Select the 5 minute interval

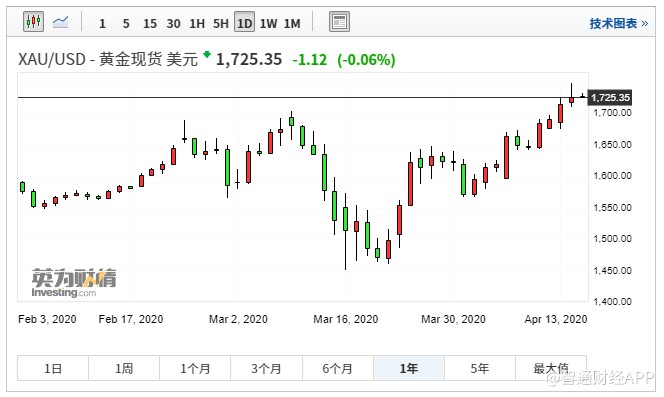click(x=126, y=23)
